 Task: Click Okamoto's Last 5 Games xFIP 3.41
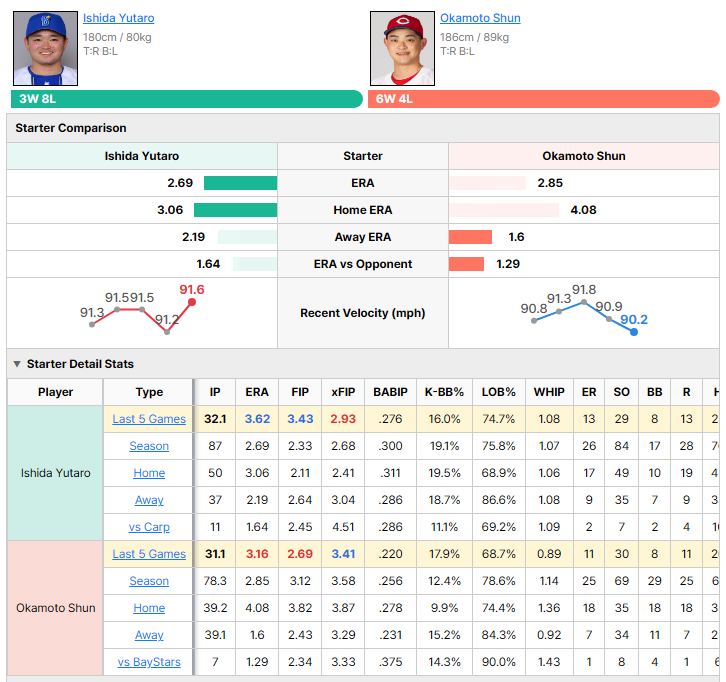pyautogui.click(x=343, y=554)
